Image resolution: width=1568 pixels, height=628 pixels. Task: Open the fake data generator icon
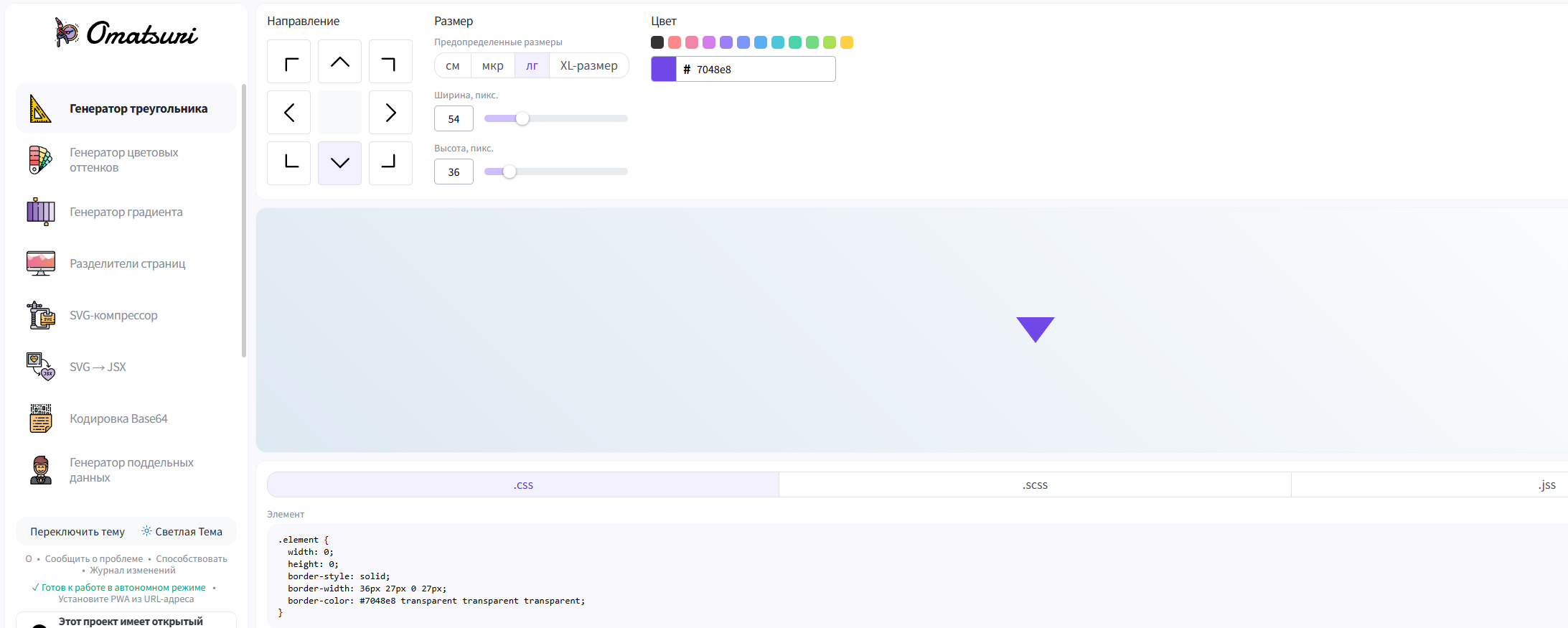[40, 470]
